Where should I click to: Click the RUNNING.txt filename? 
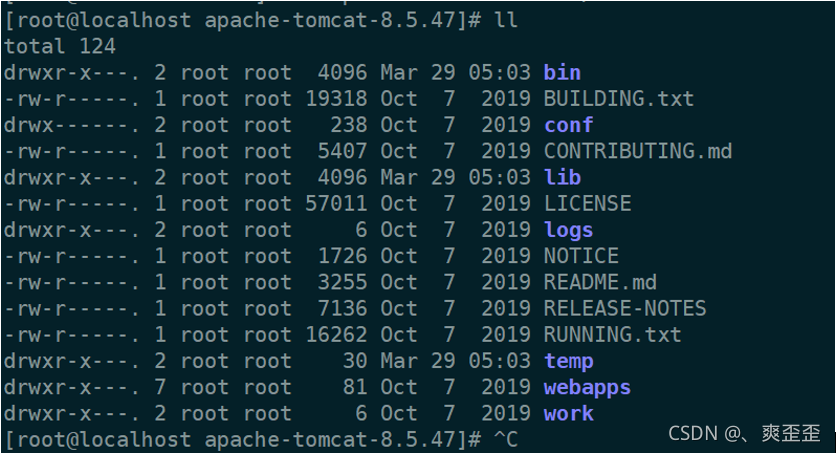(x=612, y=334)
